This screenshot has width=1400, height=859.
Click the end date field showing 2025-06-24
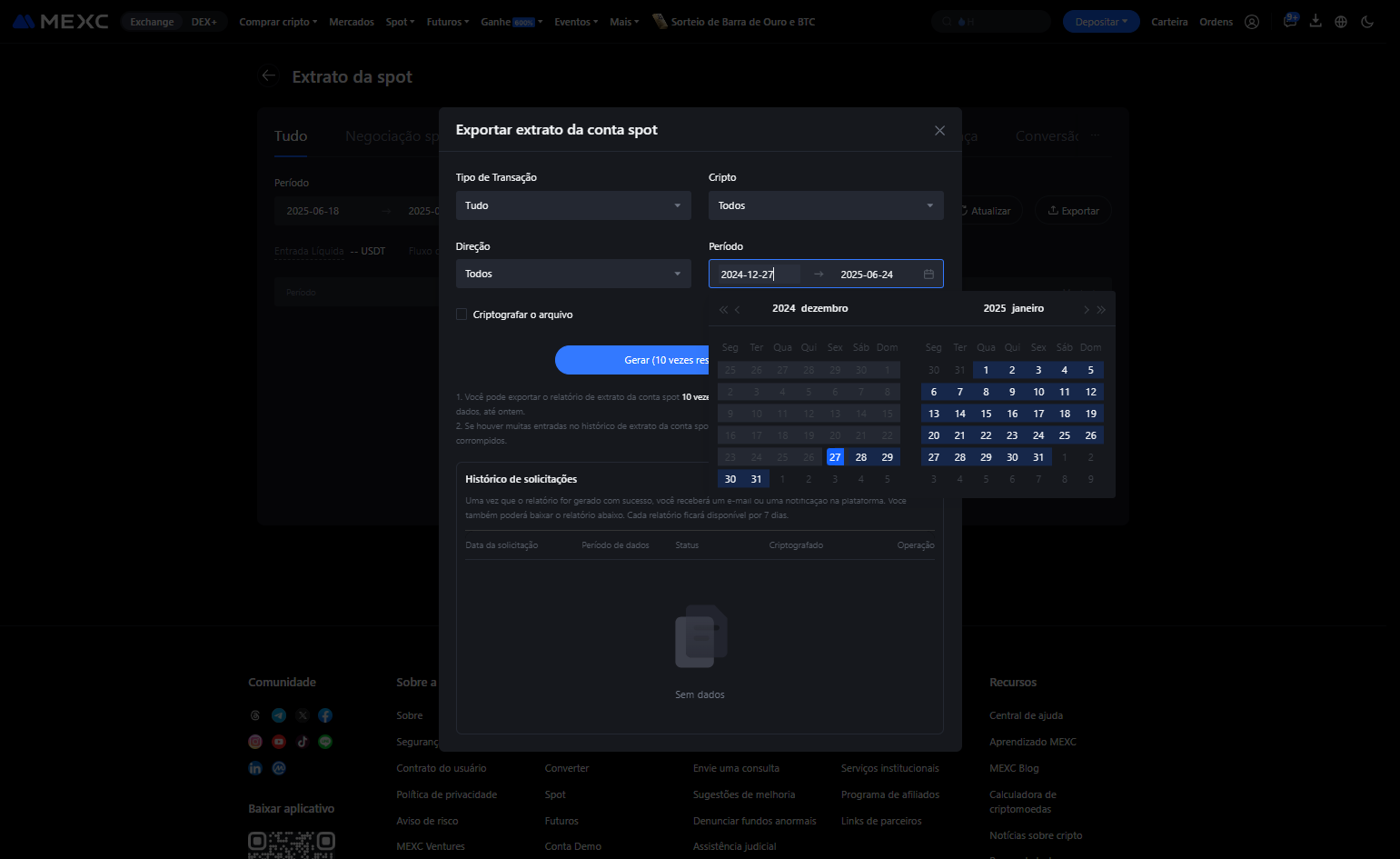tap(867, 275)
